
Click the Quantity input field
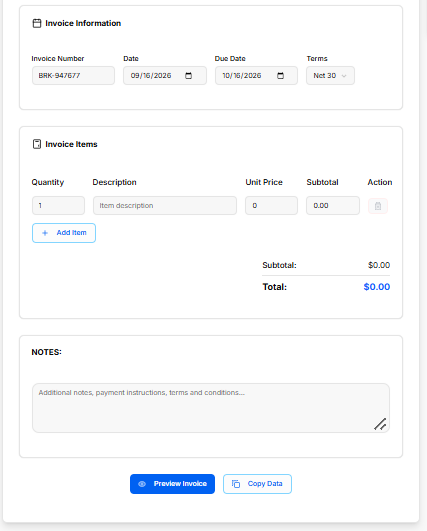[x=59, y=206]
